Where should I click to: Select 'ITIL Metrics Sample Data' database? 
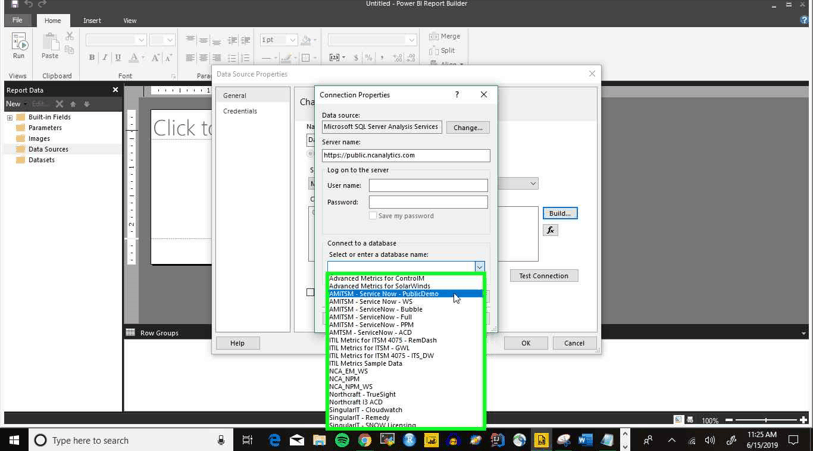coord(405,363)
